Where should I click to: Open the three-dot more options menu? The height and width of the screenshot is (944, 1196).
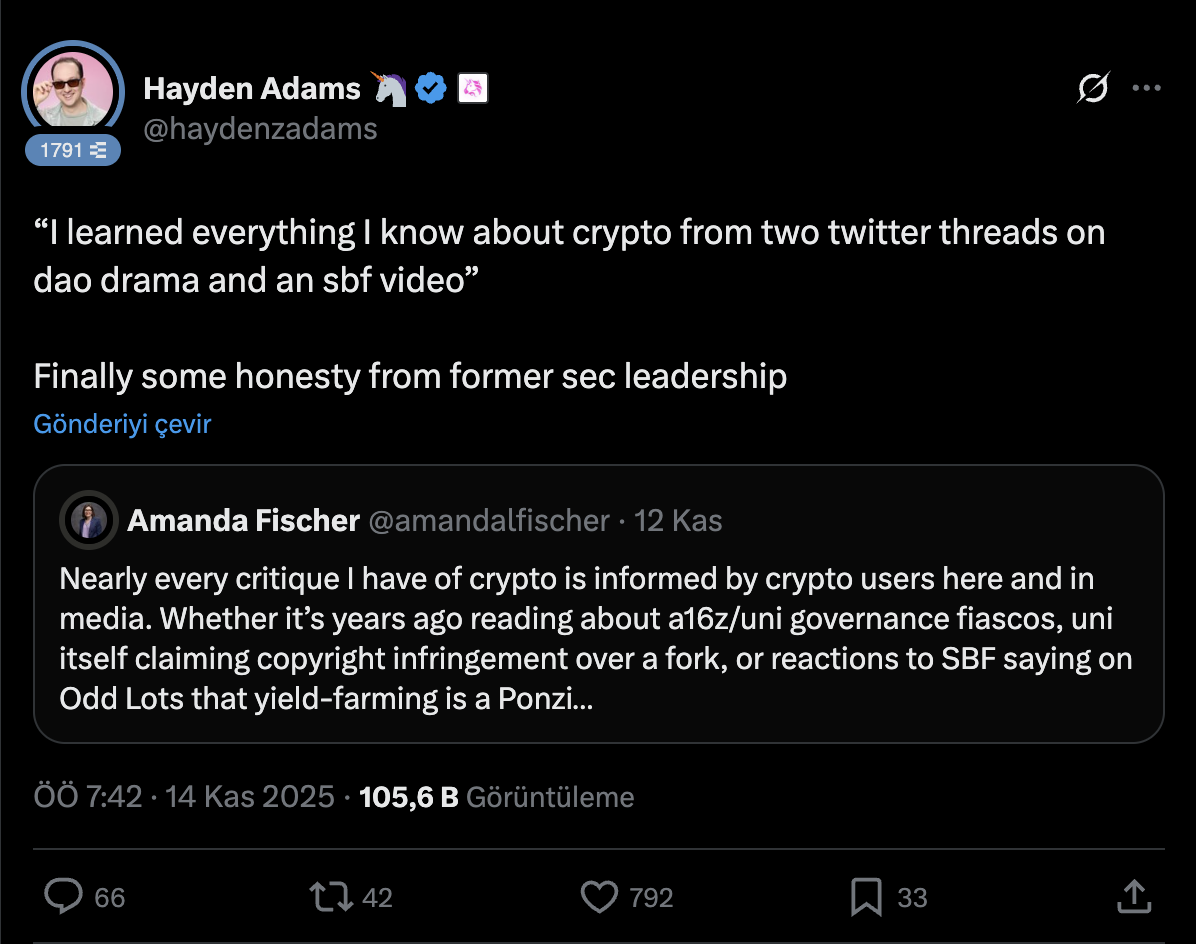click(x=1146, y=89)
